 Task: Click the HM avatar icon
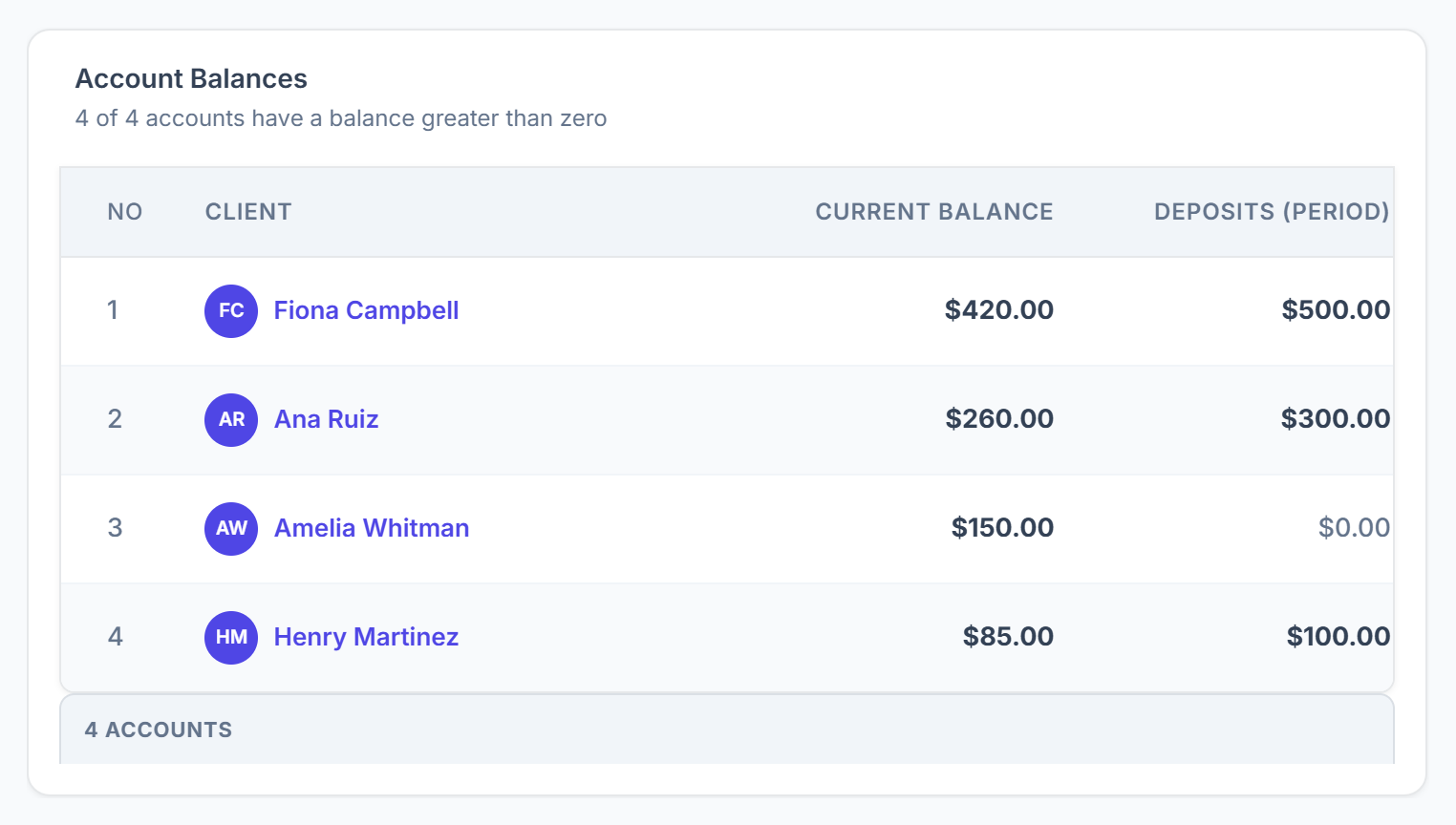(x=231, y=638)
